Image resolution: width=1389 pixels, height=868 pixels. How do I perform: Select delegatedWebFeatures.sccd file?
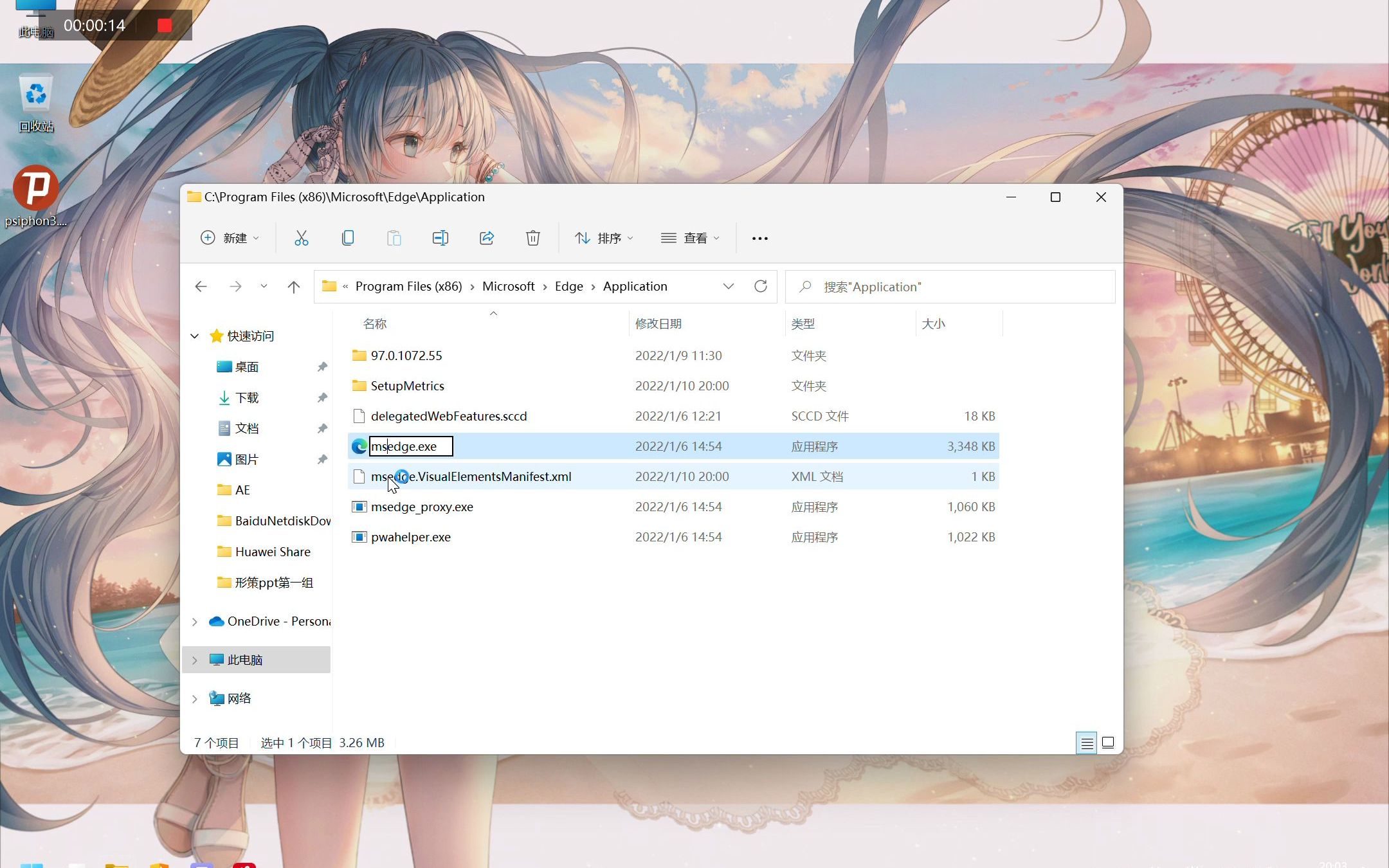pos(448,416)
